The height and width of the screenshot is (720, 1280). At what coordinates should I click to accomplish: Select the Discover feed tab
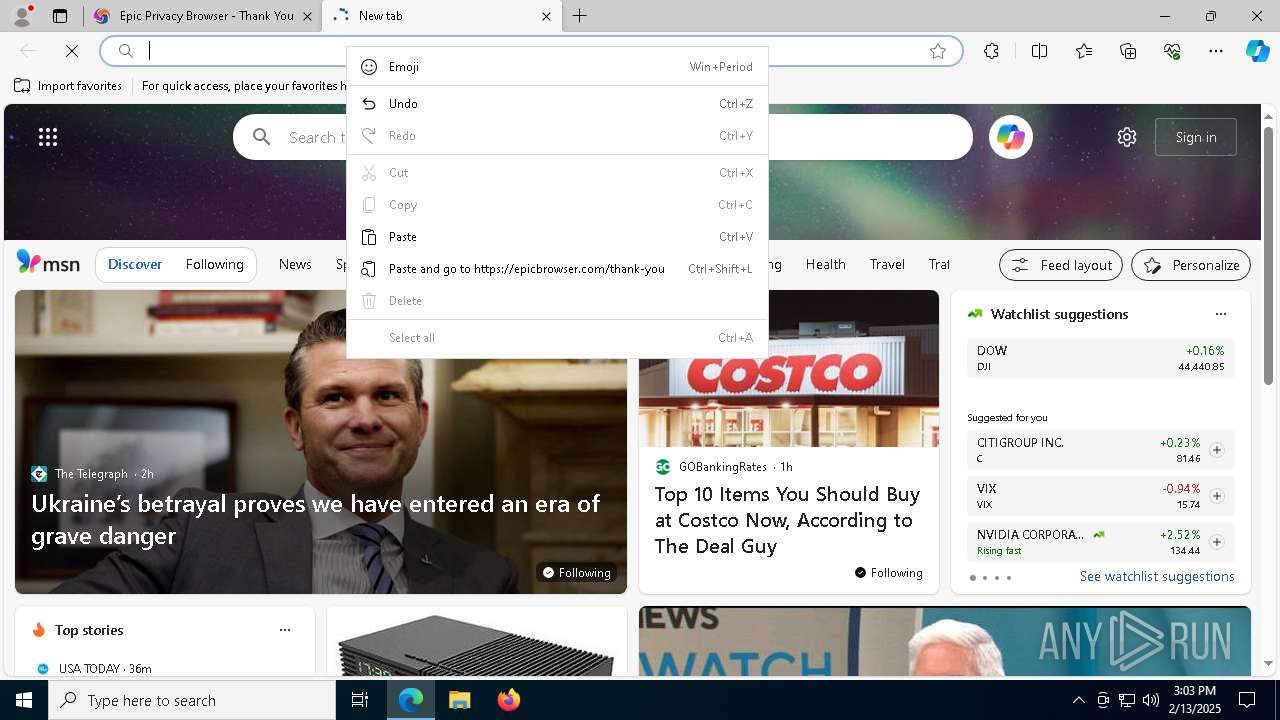(x=135, y=265)
